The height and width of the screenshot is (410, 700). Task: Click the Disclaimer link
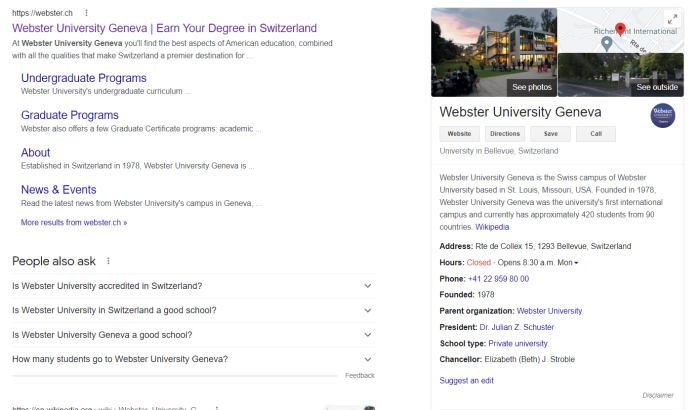point(658,395)
